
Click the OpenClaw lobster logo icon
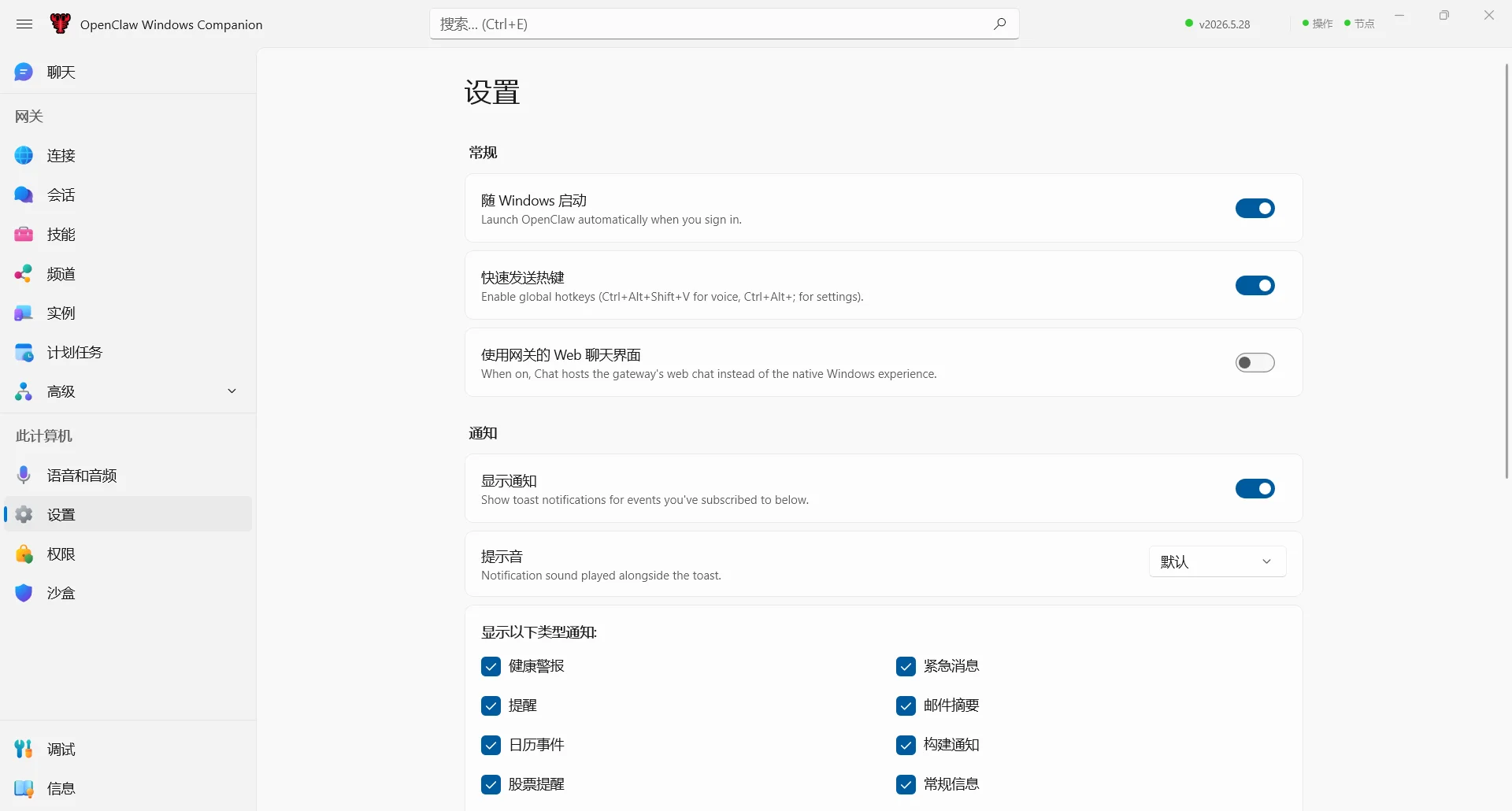tap(60, 24)
